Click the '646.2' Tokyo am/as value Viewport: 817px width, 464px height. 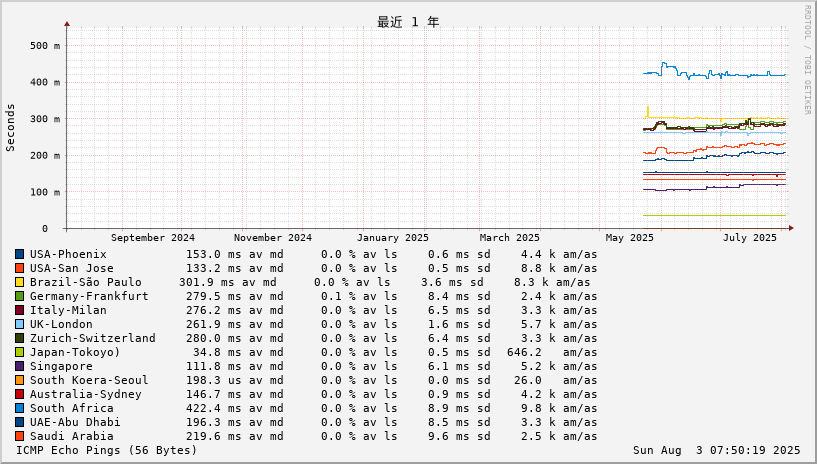pos(524,353)
